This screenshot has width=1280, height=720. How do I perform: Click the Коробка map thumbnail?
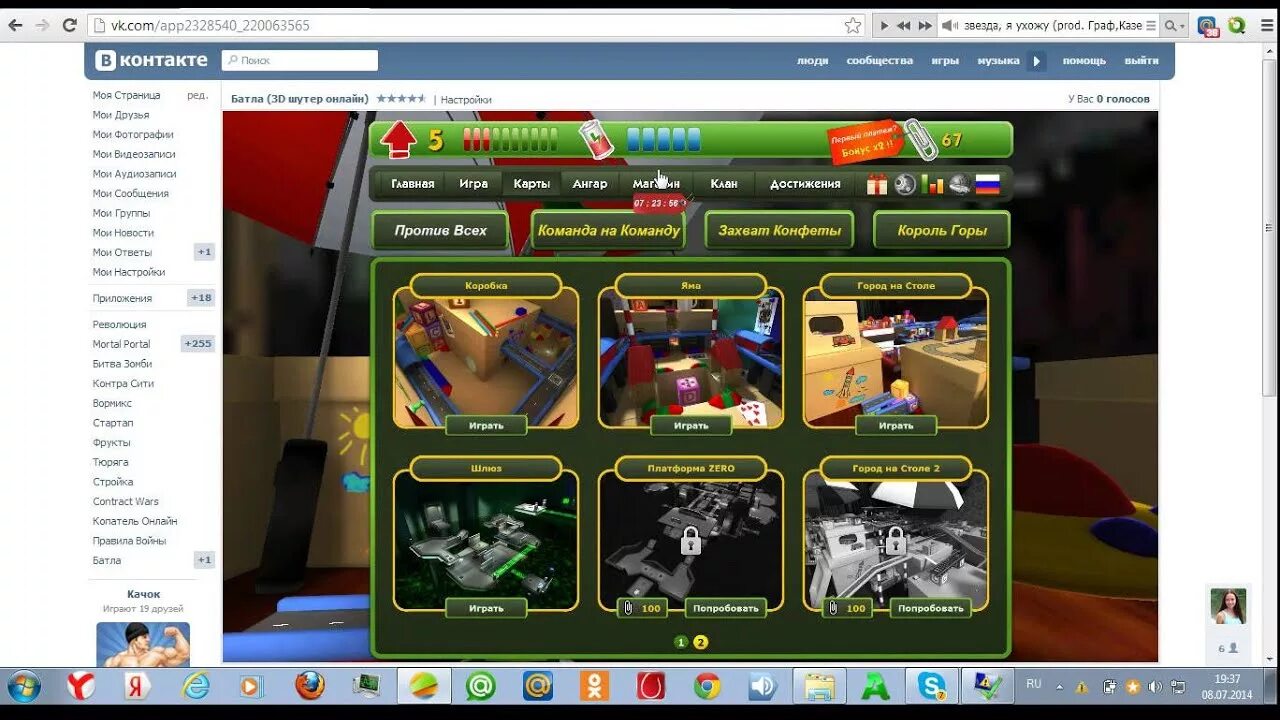point(486,356)
